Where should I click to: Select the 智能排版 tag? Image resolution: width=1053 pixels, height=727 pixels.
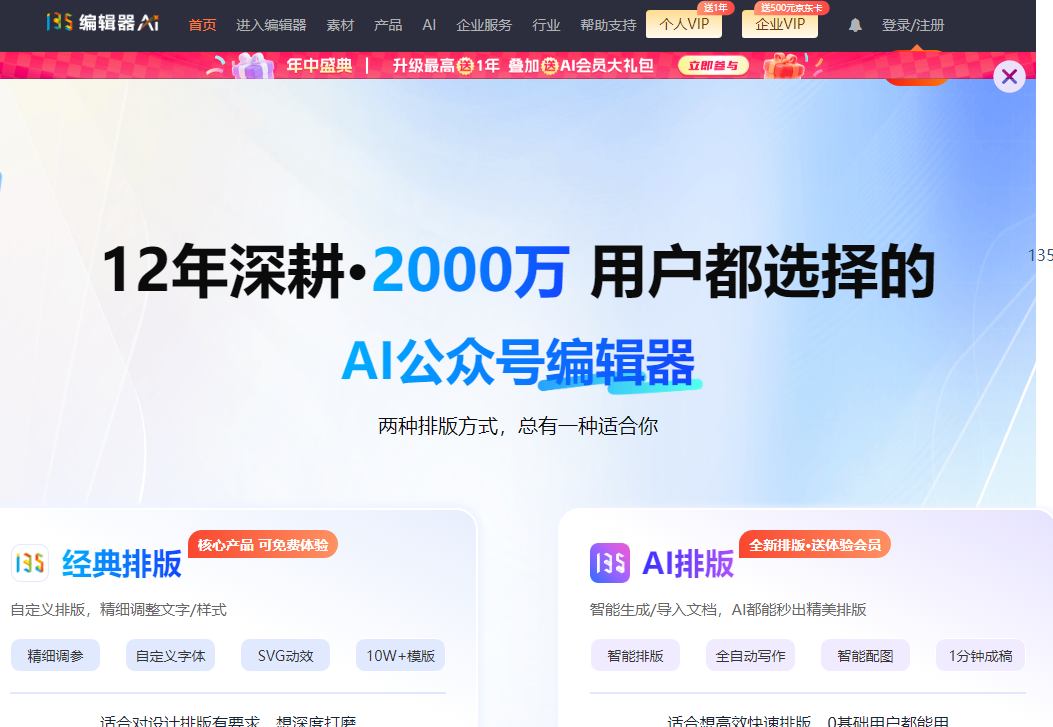[635, 655]
